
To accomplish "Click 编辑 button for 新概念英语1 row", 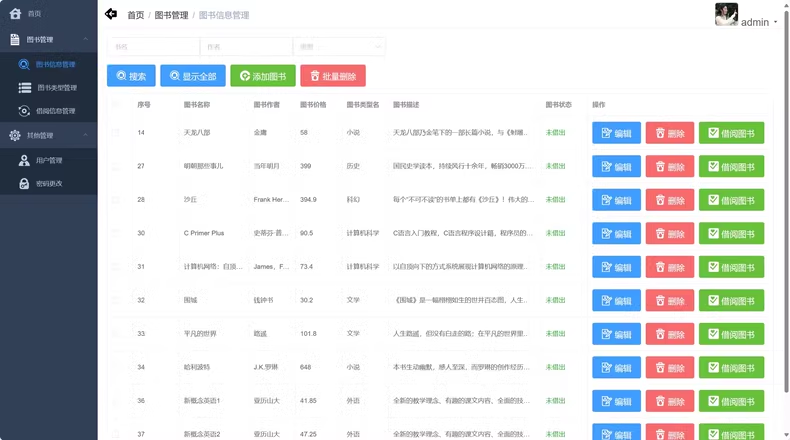I will pos(616,401).
